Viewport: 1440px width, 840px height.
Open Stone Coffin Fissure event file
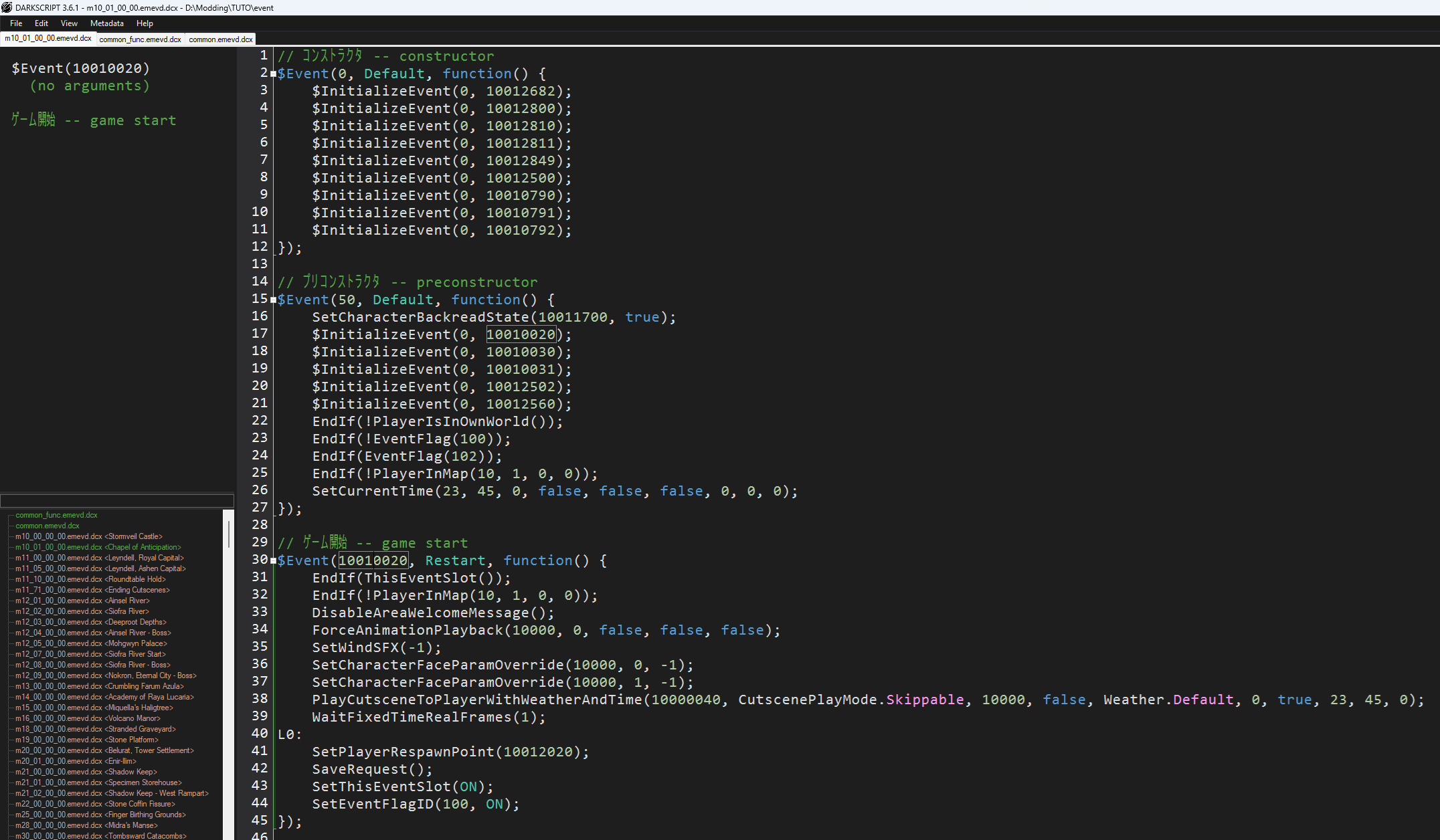(95, 804)
